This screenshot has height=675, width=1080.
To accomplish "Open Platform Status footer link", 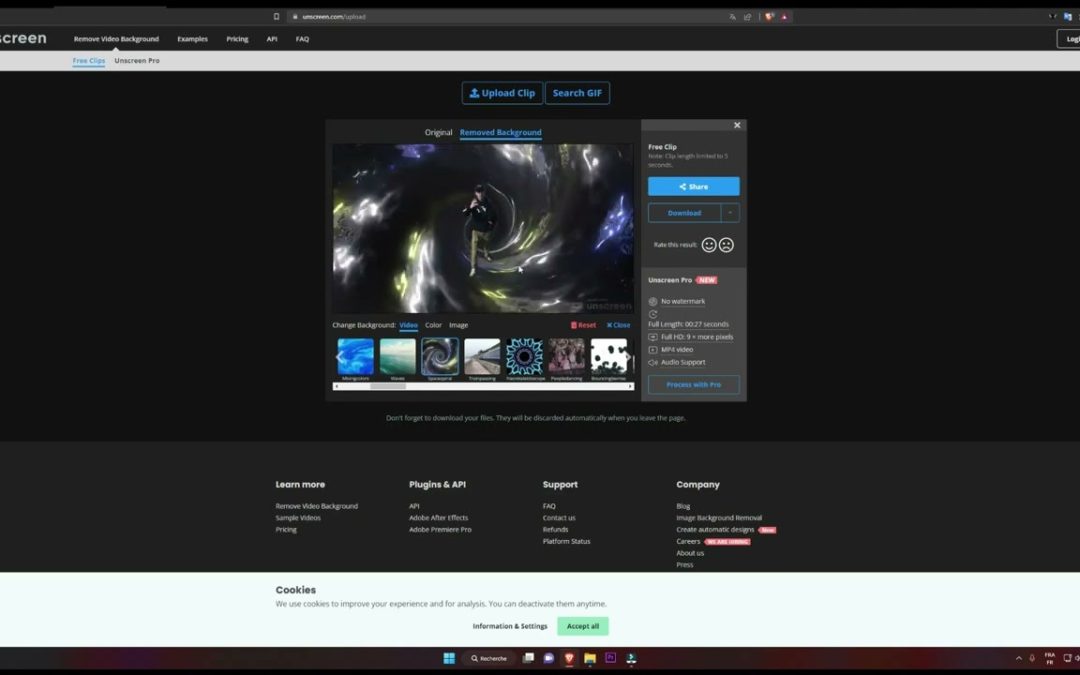I will tap(566, 541).
